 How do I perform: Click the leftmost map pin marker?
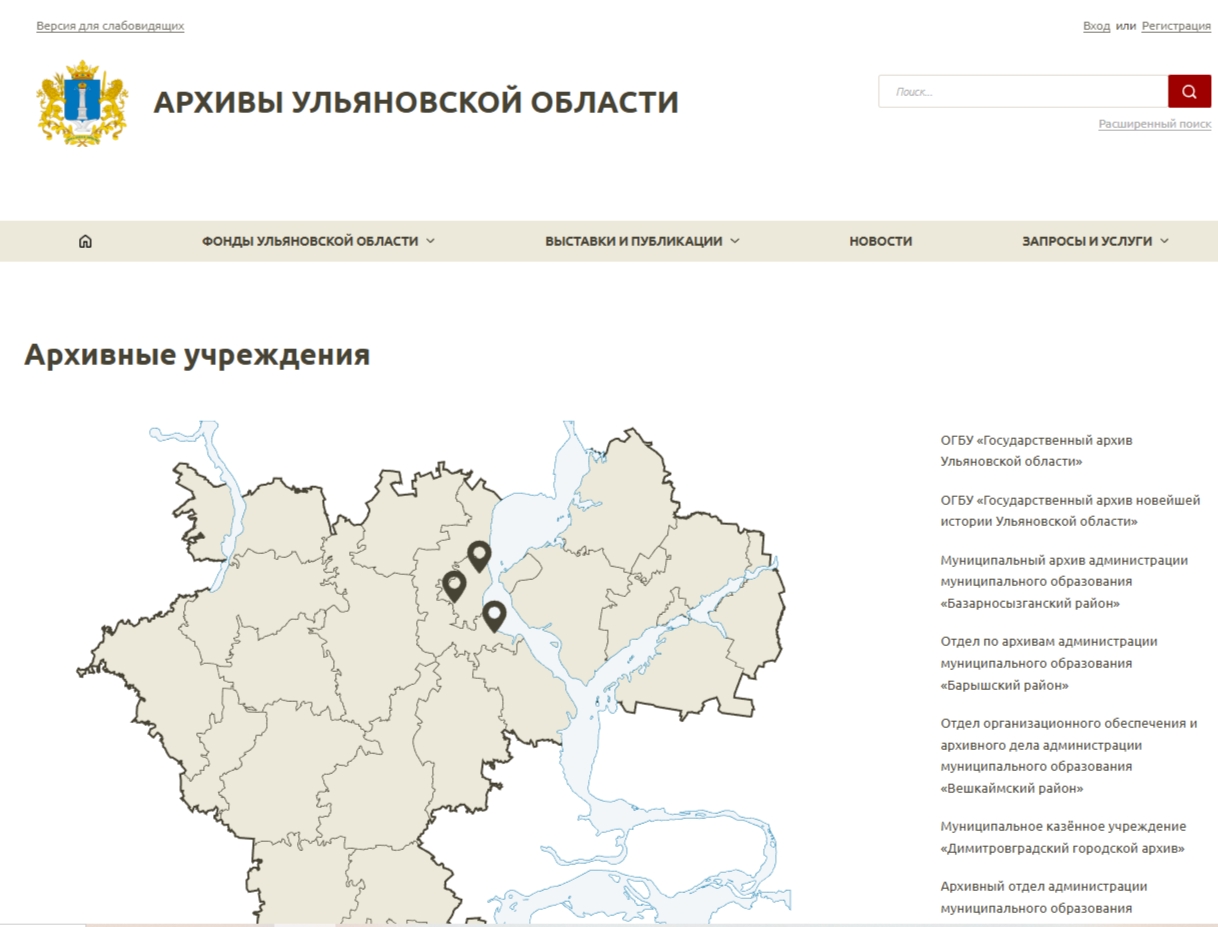454,585
